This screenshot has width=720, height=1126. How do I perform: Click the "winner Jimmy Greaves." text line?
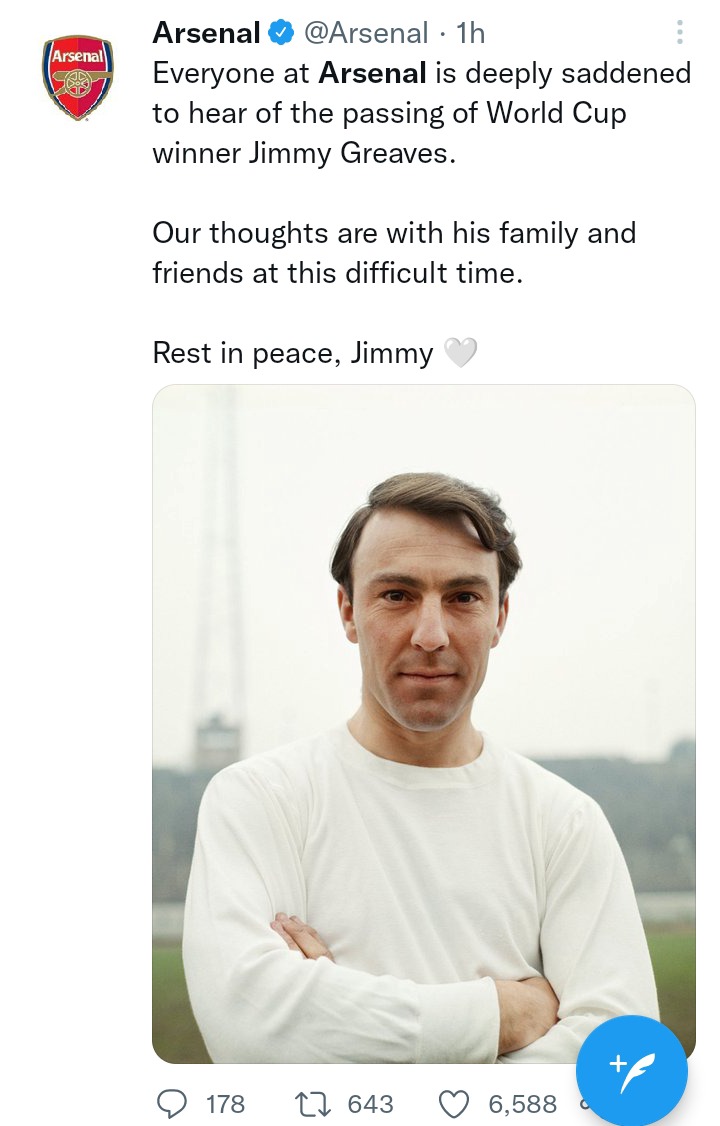click(x=304, y=154)
